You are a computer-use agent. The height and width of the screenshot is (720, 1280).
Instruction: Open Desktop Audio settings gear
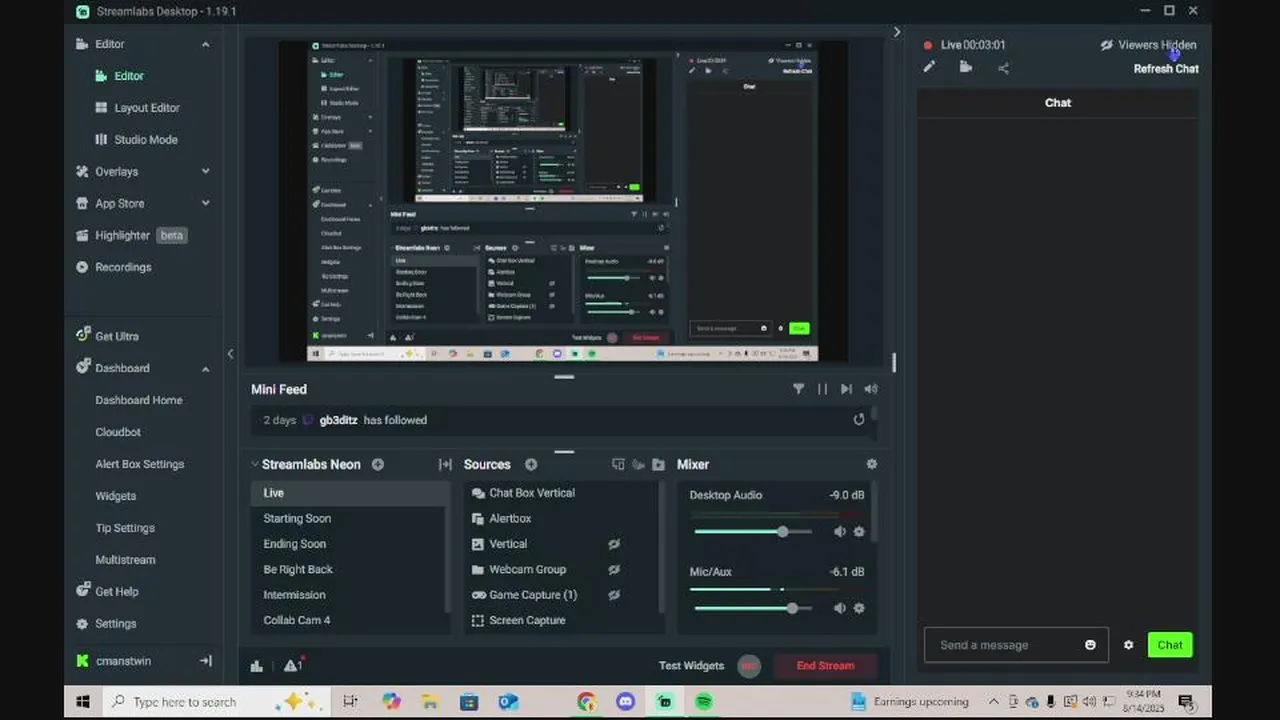point(859,532)
